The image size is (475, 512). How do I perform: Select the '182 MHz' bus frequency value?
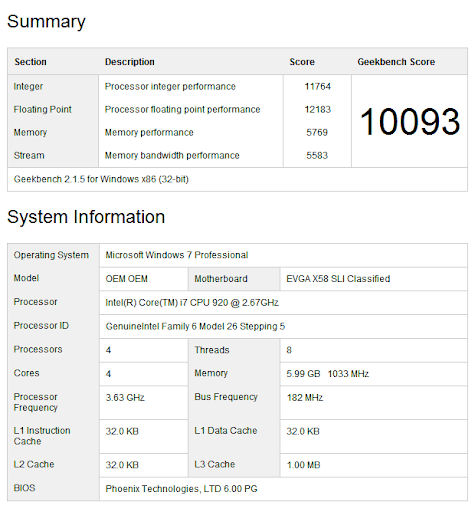click(305, 398)
